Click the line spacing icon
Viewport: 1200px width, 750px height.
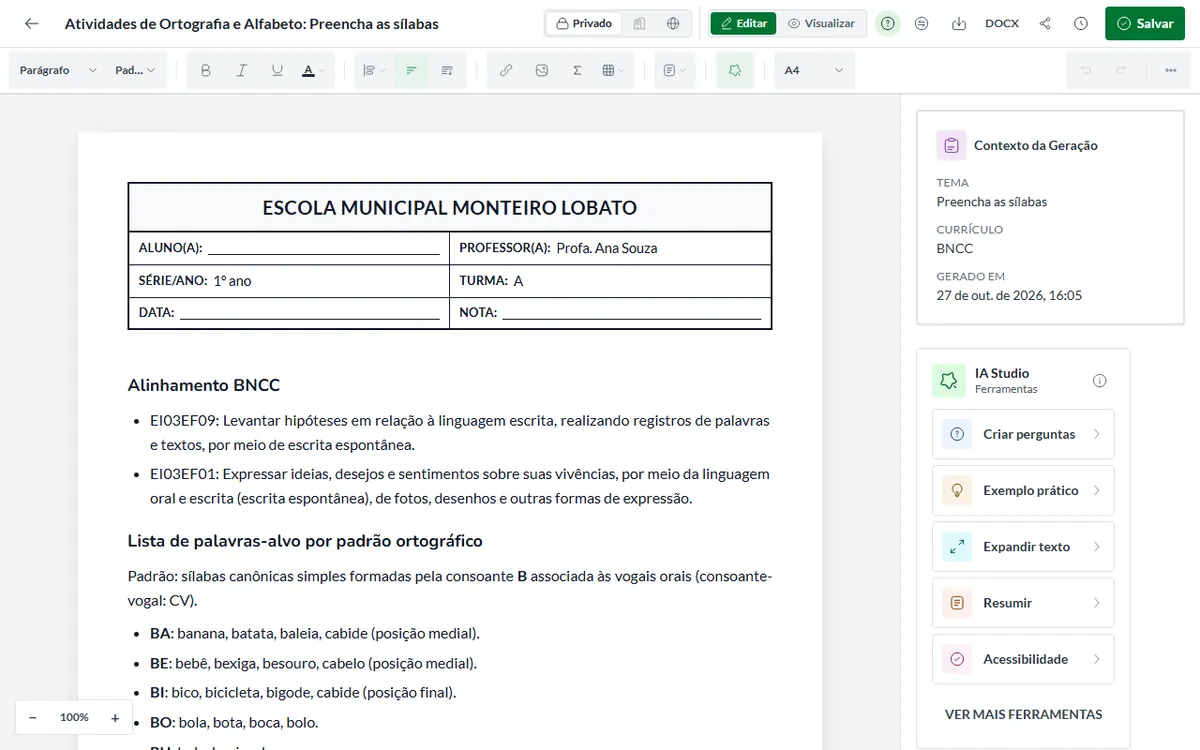447,70
